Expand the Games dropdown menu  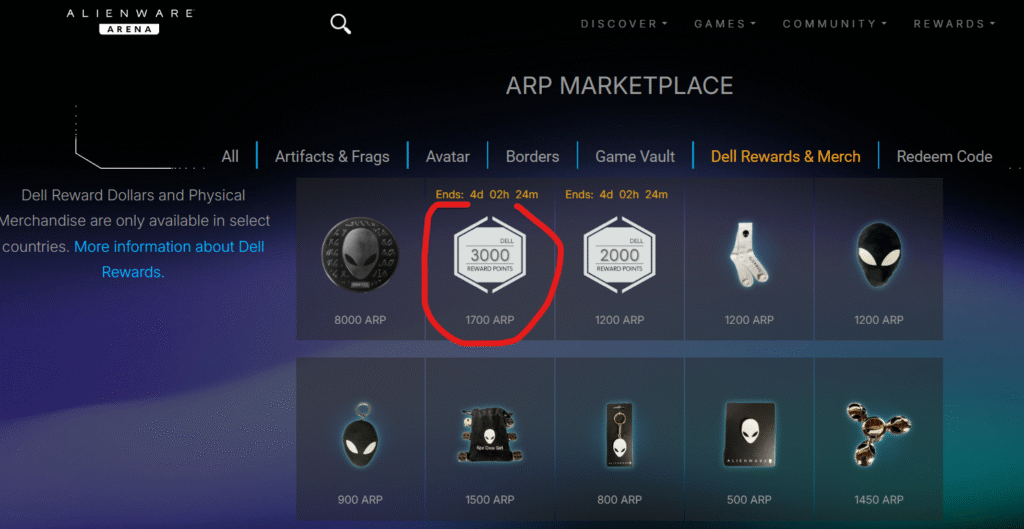[725, 24]
